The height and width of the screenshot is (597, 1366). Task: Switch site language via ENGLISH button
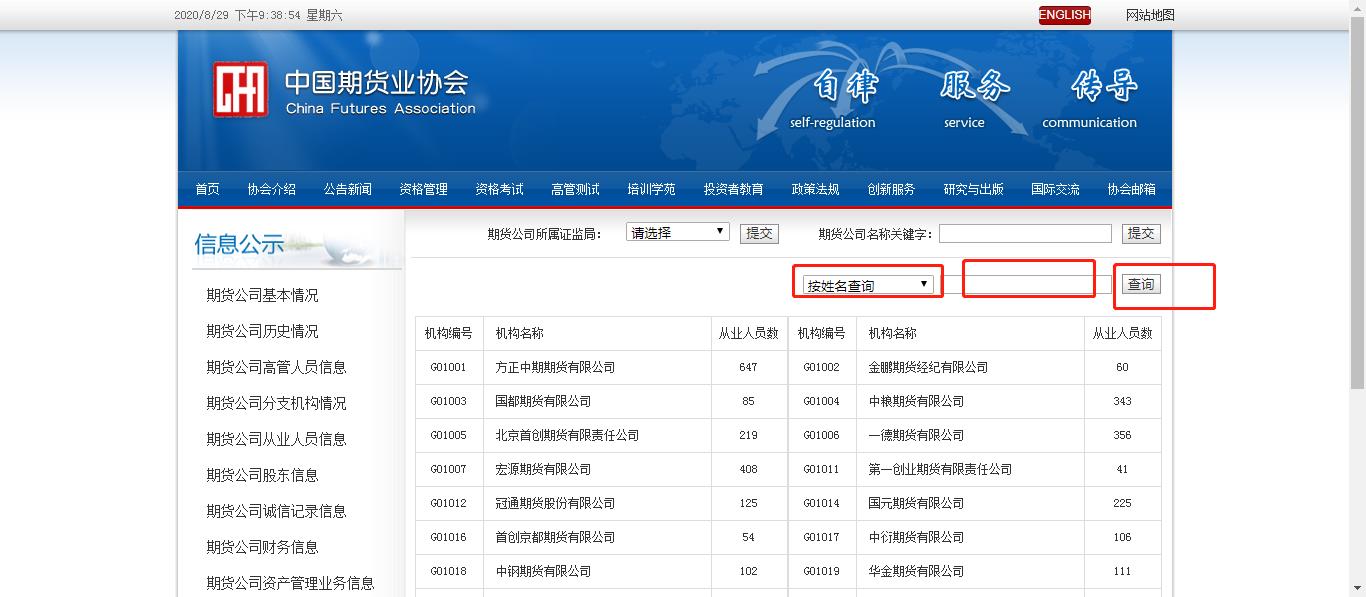pyautogui.click(x=1064, y=15)
